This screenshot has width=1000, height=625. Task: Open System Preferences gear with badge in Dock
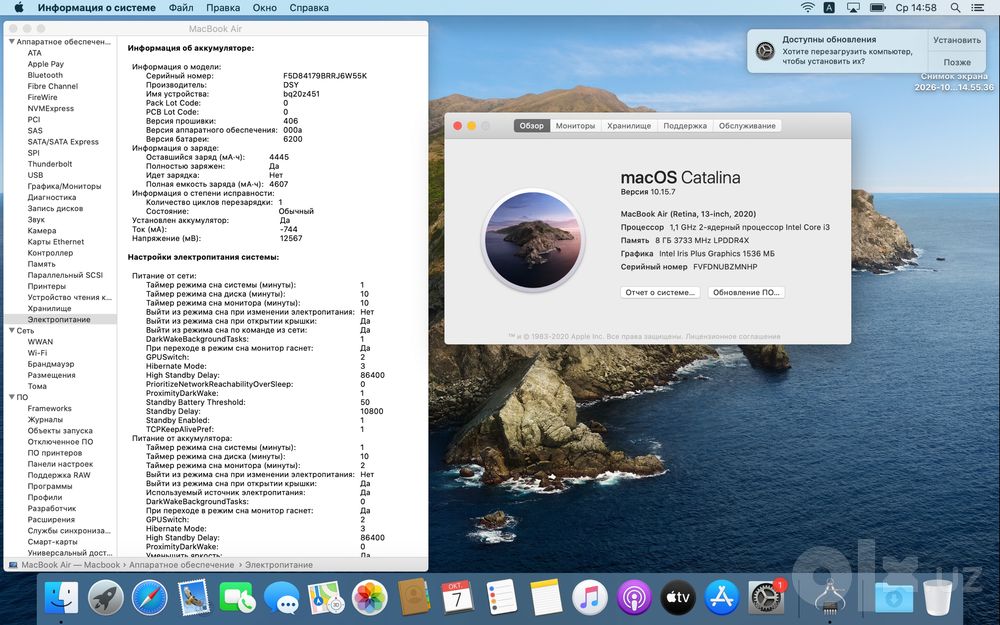click(x=766, y=598)
